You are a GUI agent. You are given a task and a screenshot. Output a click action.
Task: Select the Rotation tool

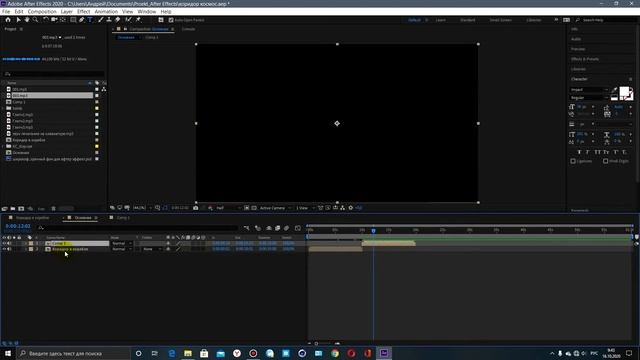pyautogui.click(x=46, y=20)
